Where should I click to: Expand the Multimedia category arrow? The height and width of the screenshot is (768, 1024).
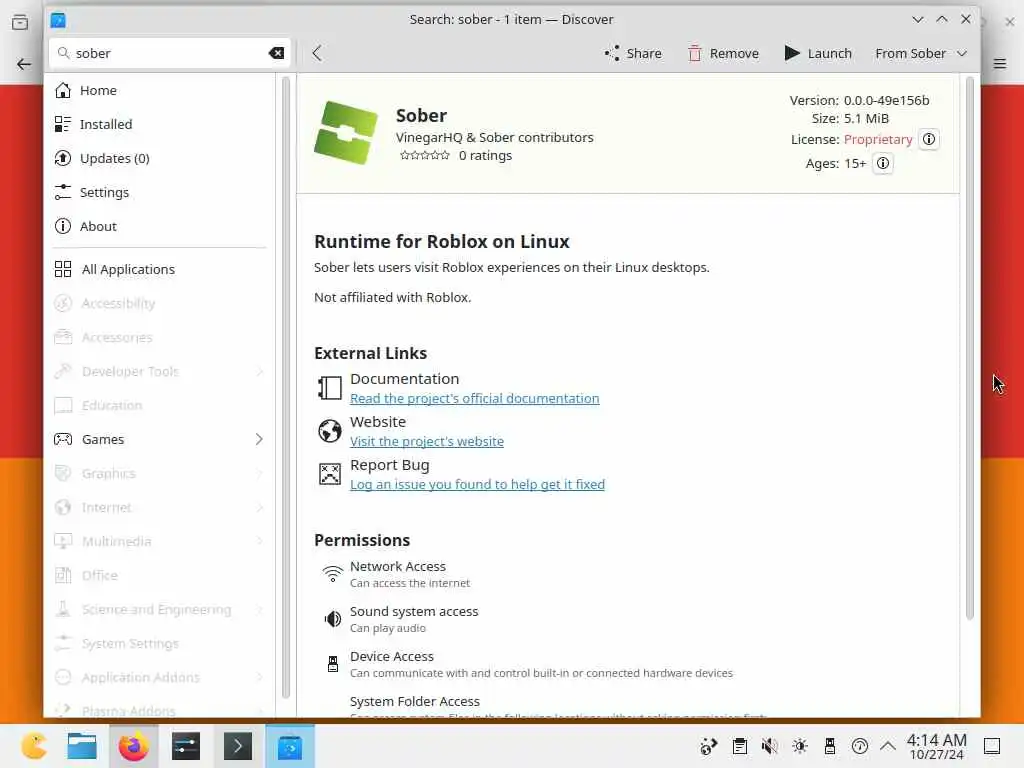(259, 541)
